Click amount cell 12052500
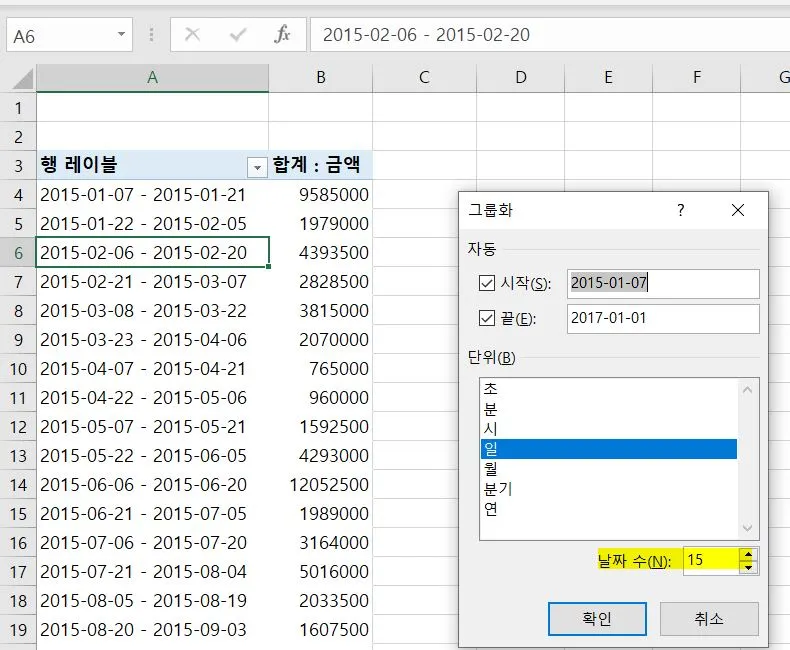The image size is (790, 650). point(321,485)
